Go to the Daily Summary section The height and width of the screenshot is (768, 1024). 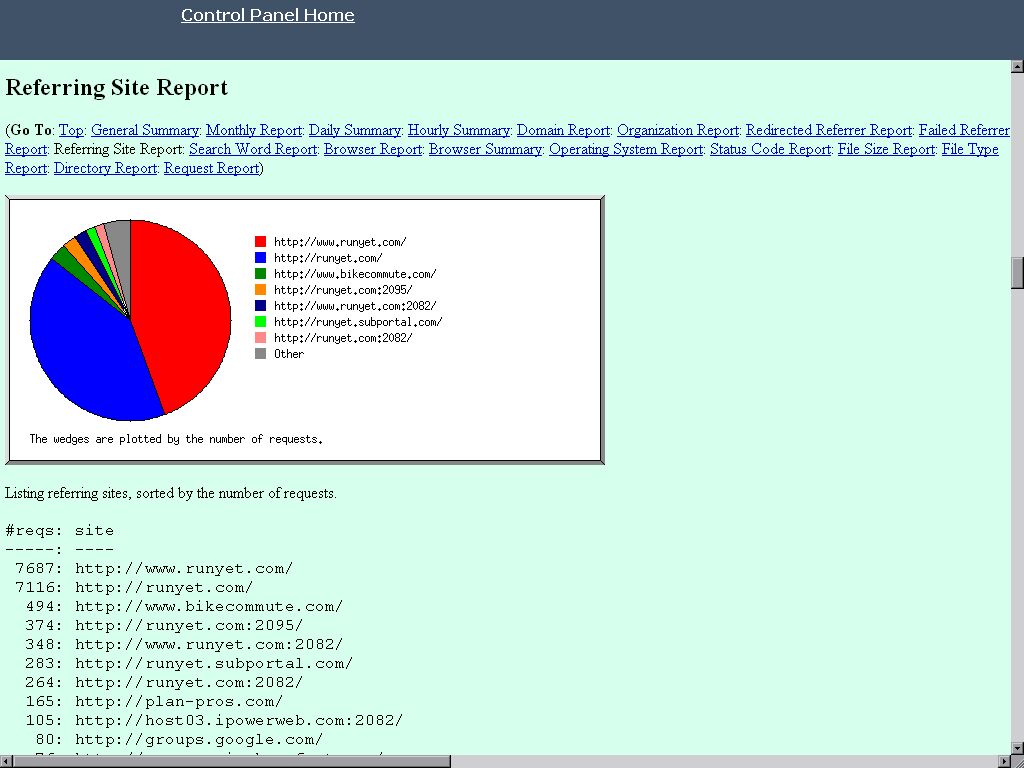coord(355,130)
